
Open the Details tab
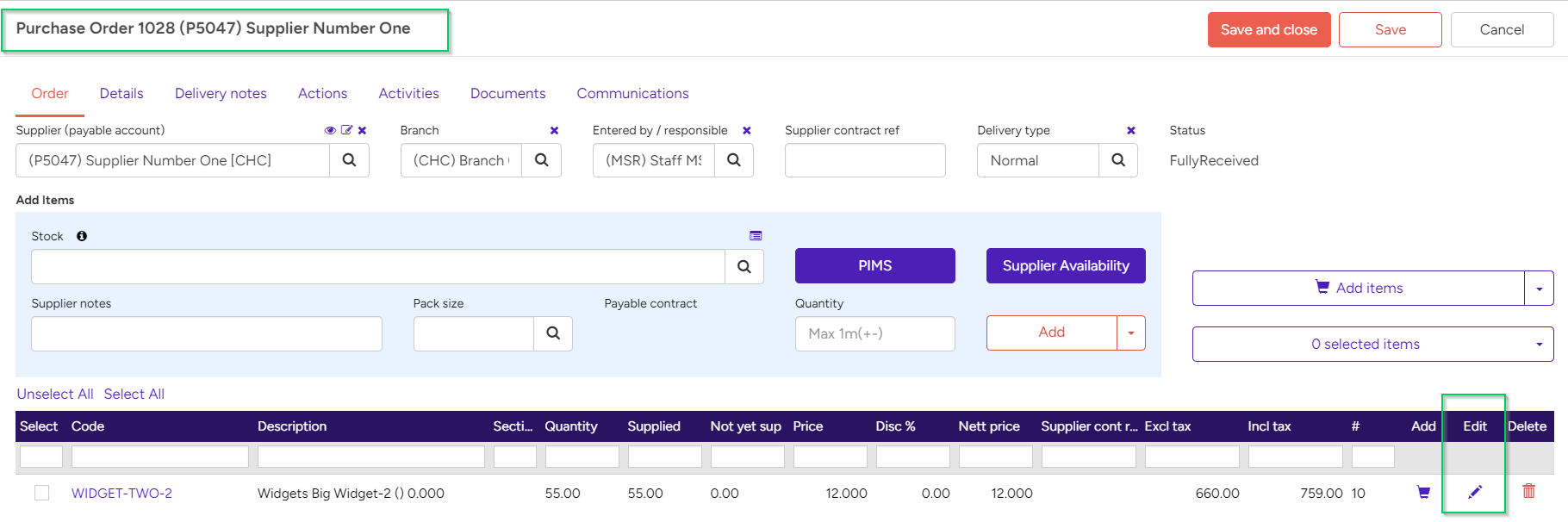121,93
